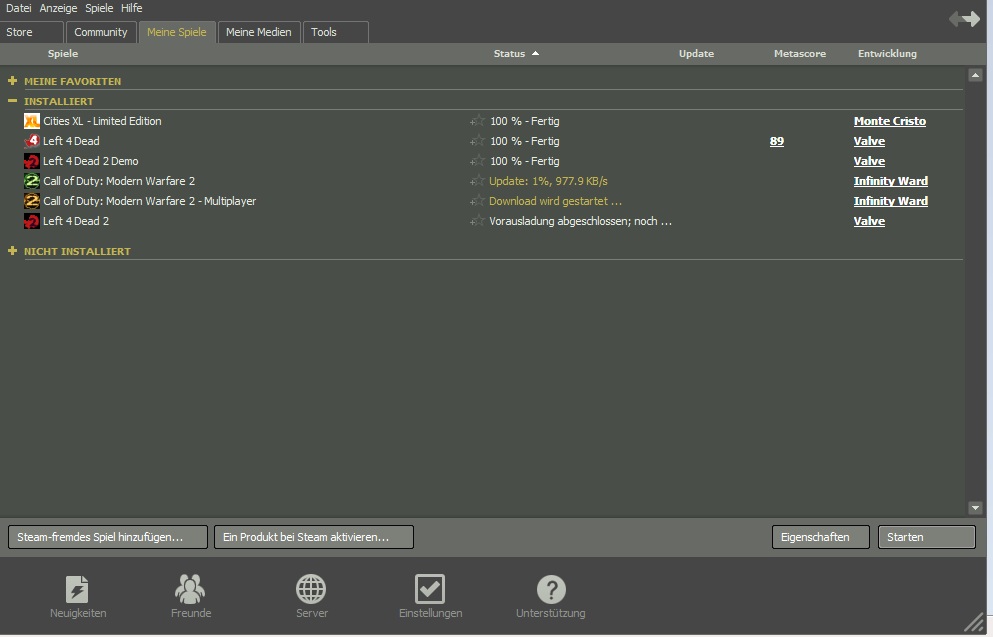Expand the Nicht Installiert section
Viewport: 993px width, 637px height.
tap(12, 251)
